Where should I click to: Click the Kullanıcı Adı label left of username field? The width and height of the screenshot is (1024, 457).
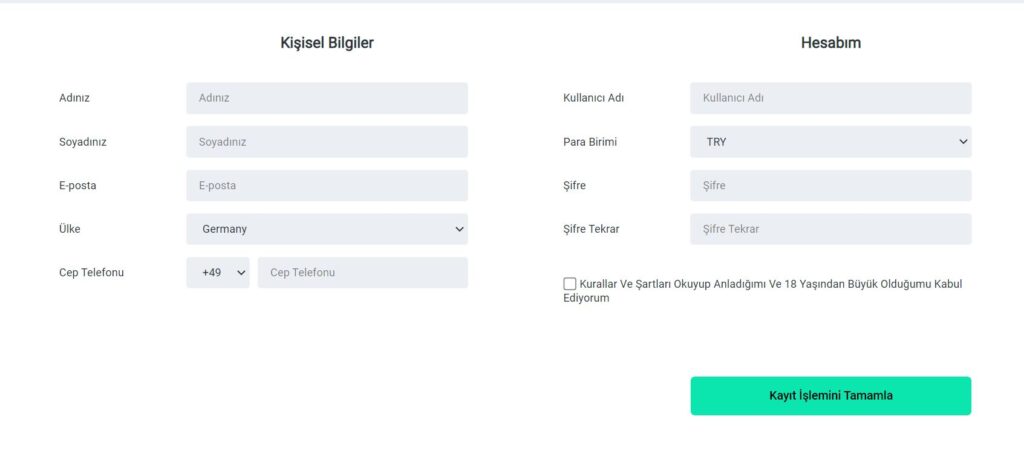[594, 98]
